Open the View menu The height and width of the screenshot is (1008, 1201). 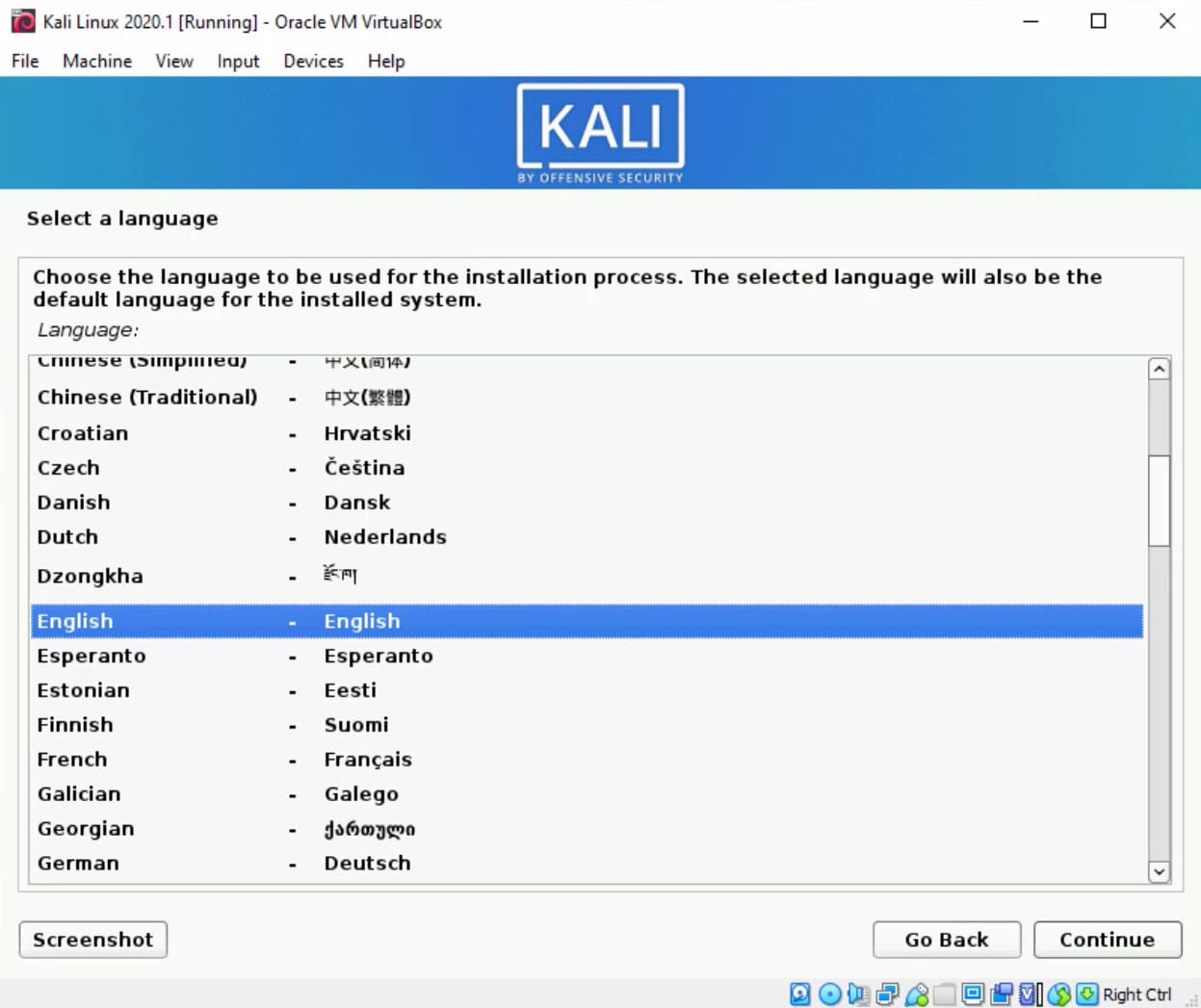(174, 61)
